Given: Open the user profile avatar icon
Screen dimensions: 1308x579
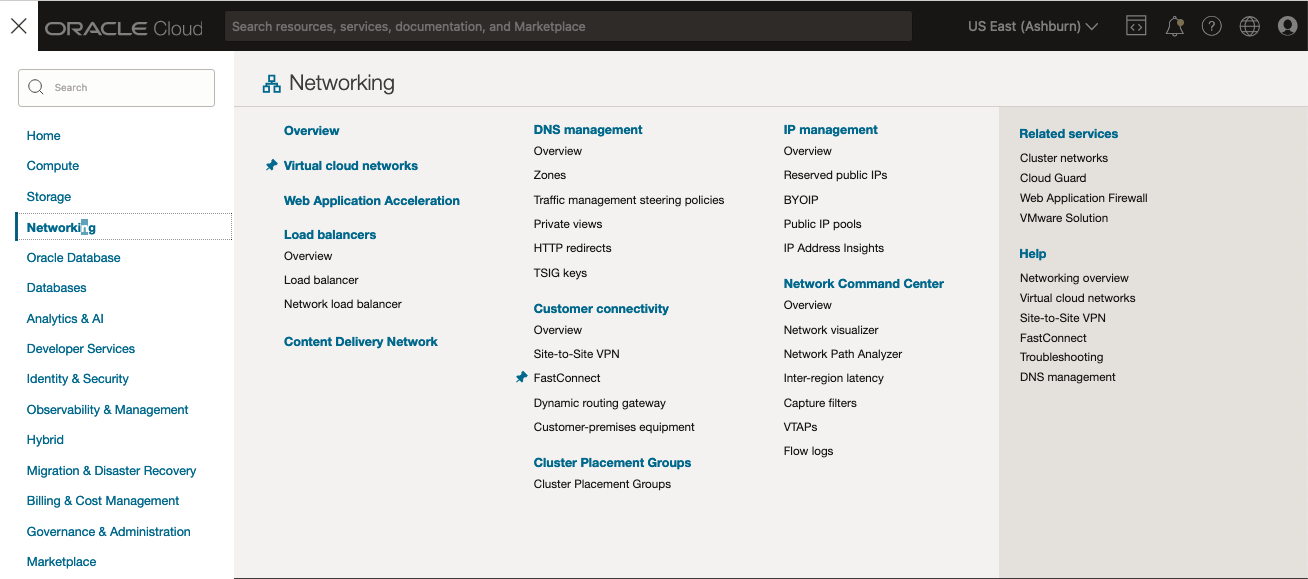Looking at the screenshot, I should point(1288,27).
